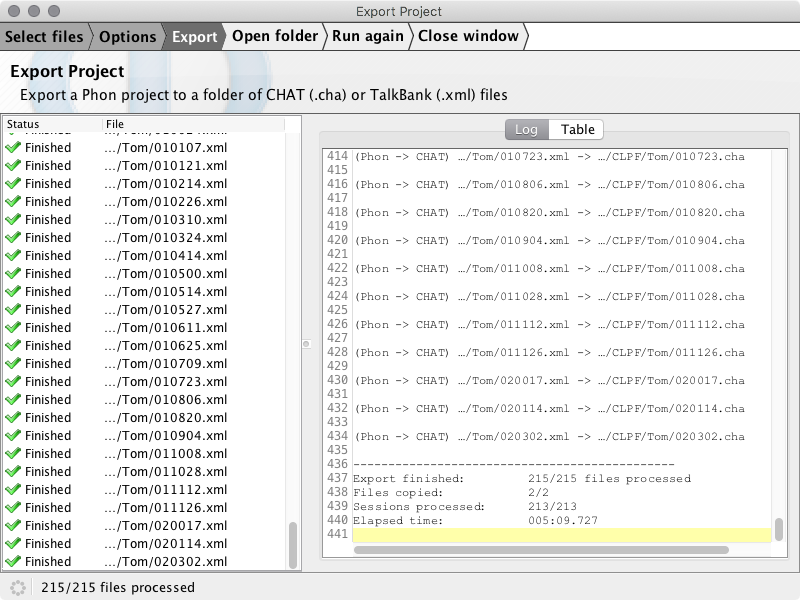This screenshot has width=800, height=600.
Task: Click the Open folder step
Action: (x=275, y=36)
